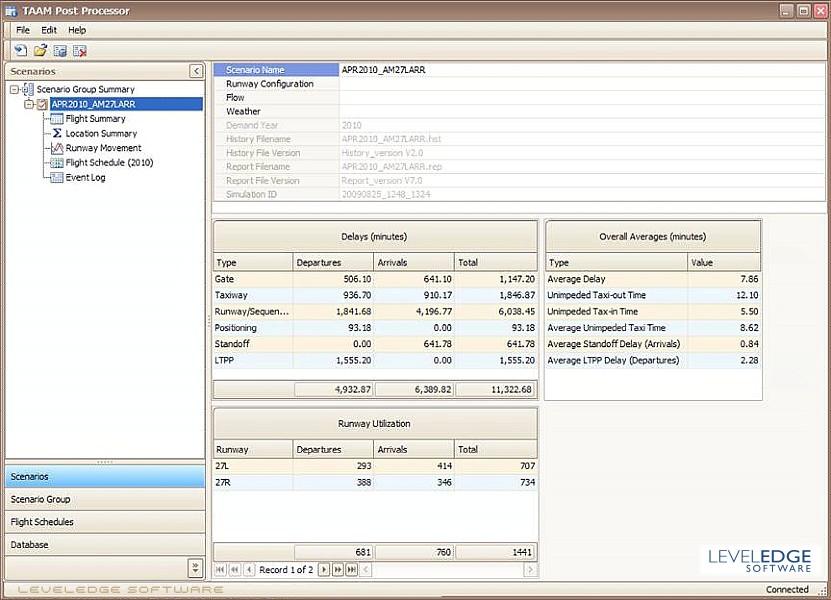The image size is (831, 600).
Task: Open the Event Log item
Action: (x=85, y=177)
